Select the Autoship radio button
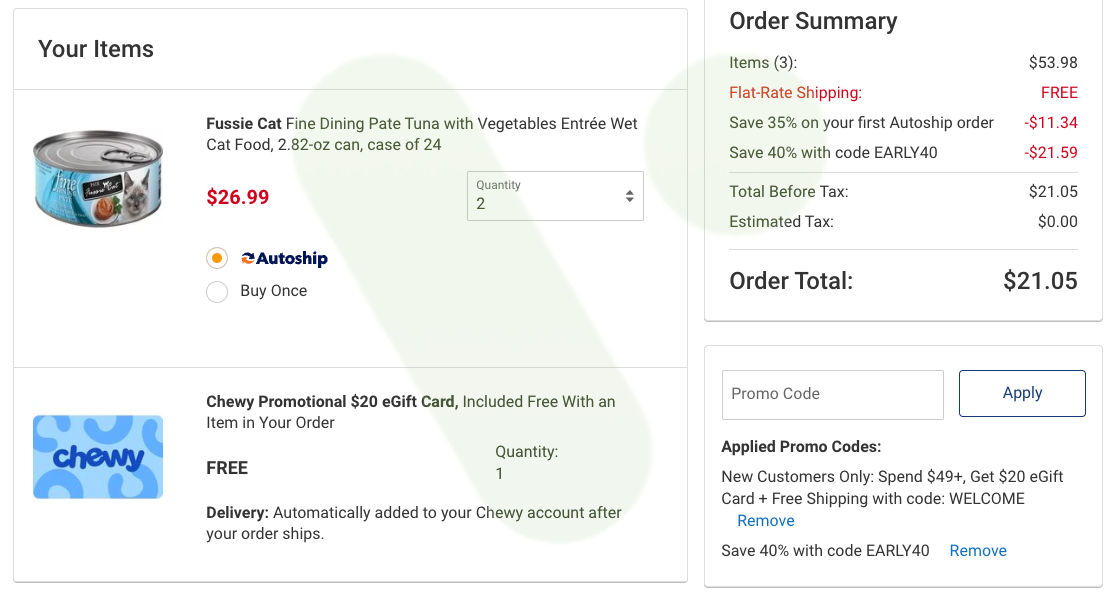The image size is (1119, 597). (x=217, y=258)
